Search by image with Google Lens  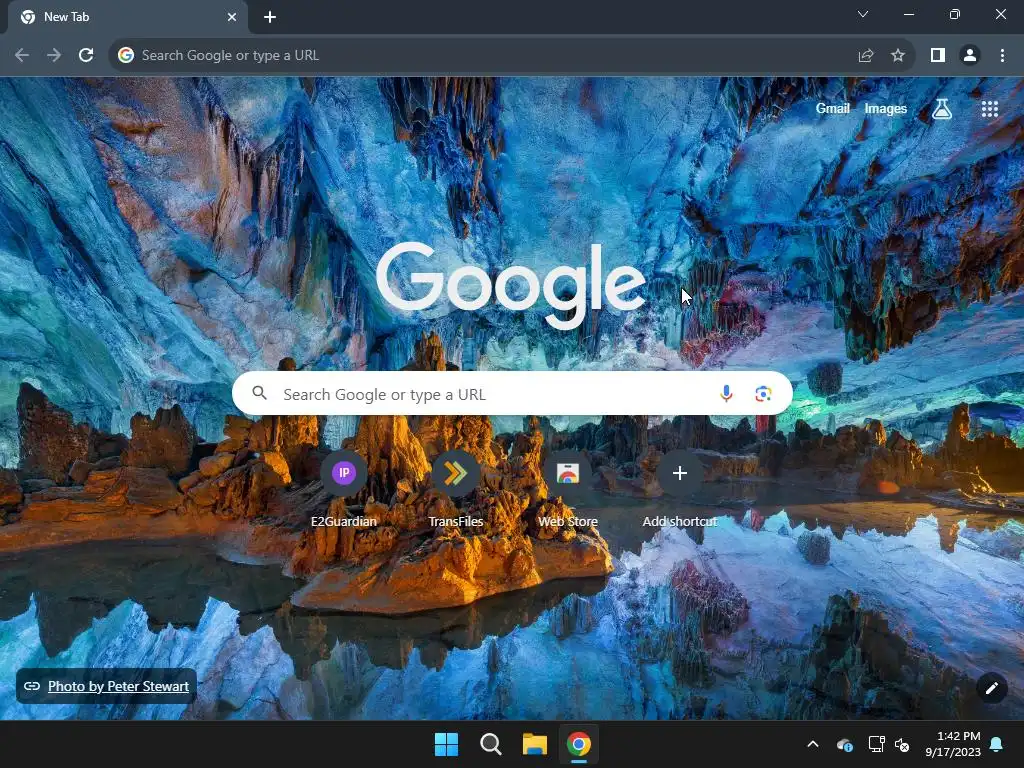pyautogui.click(x=763, y=394)
